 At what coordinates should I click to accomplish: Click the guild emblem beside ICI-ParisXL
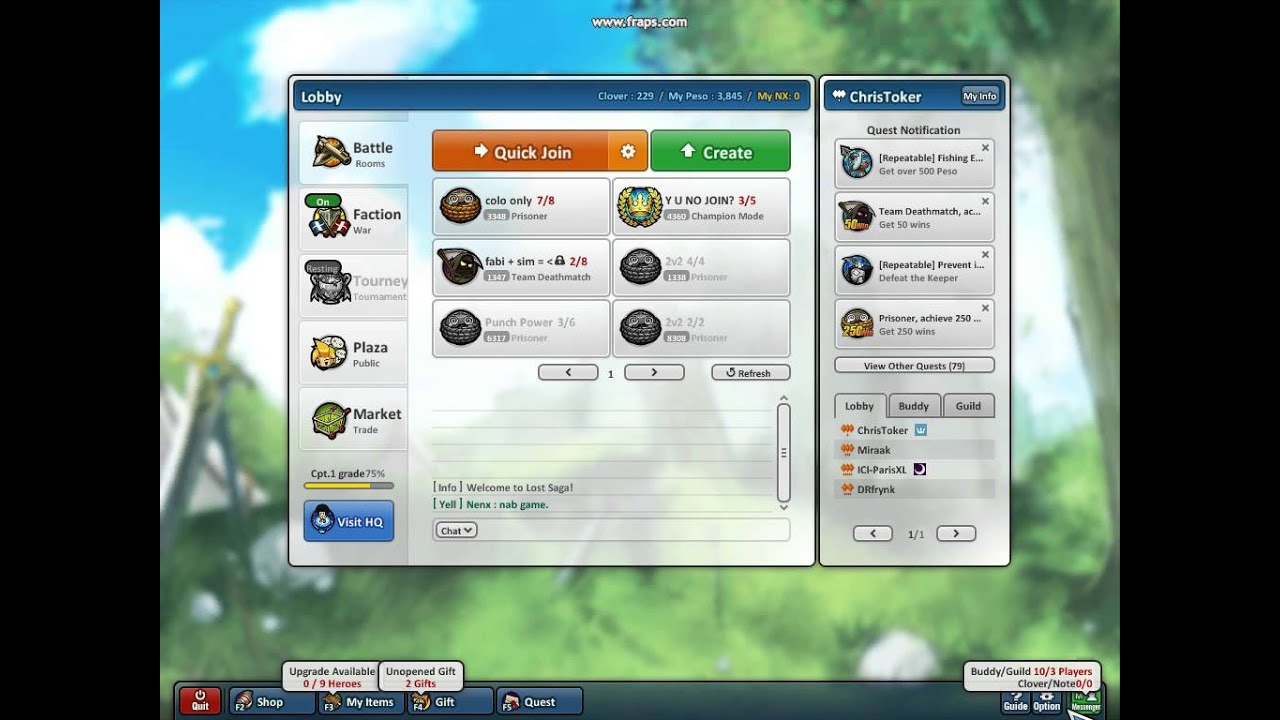pos(920,469)
